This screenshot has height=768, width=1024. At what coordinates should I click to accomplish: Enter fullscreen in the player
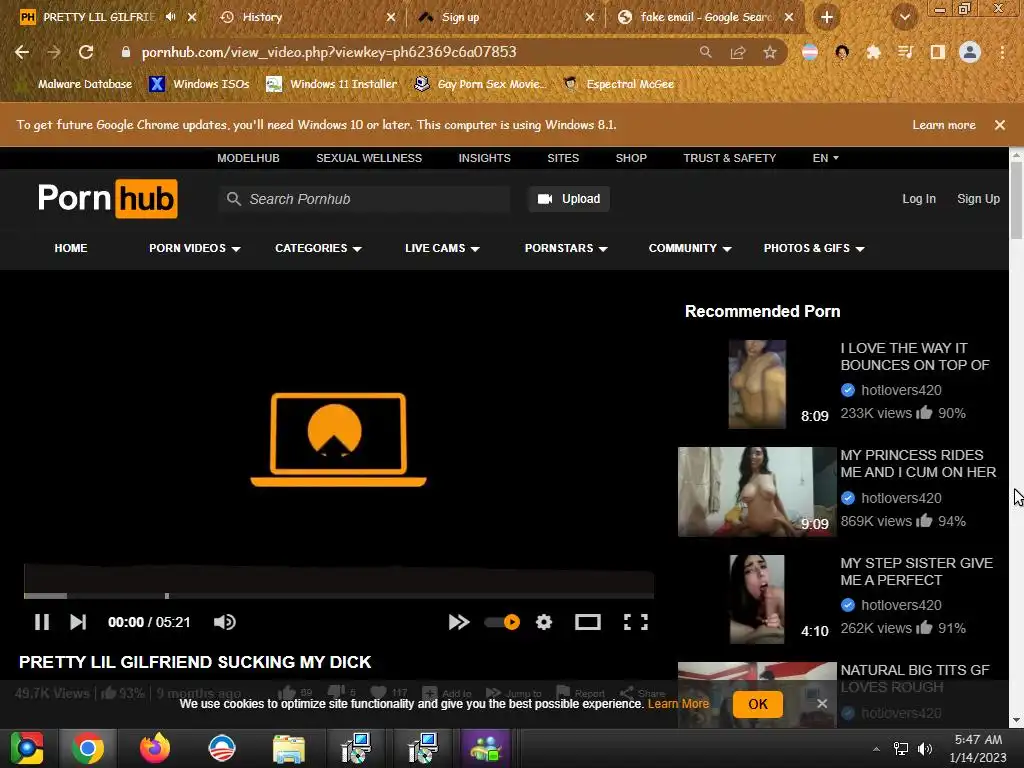(635, 622)
